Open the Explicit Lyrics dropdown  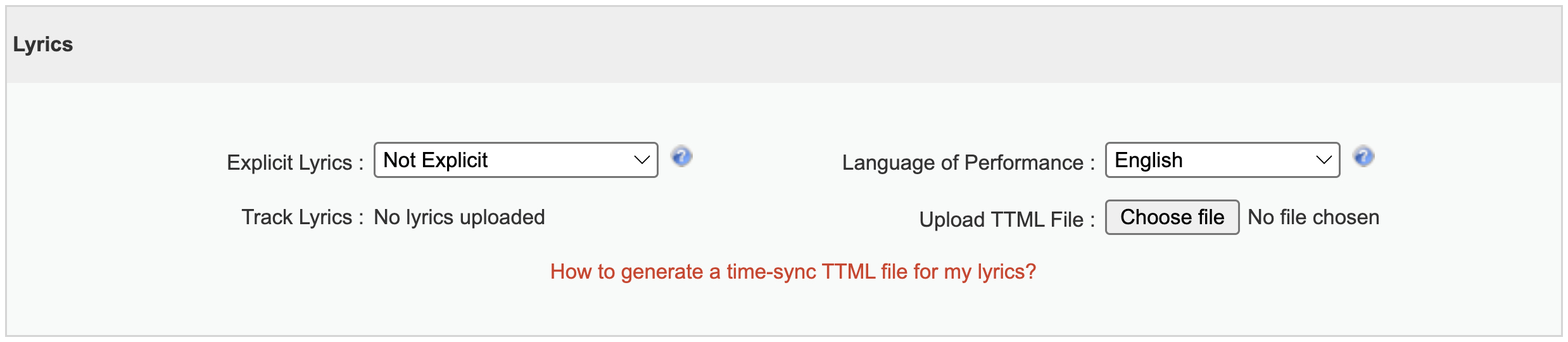[516, 160]
